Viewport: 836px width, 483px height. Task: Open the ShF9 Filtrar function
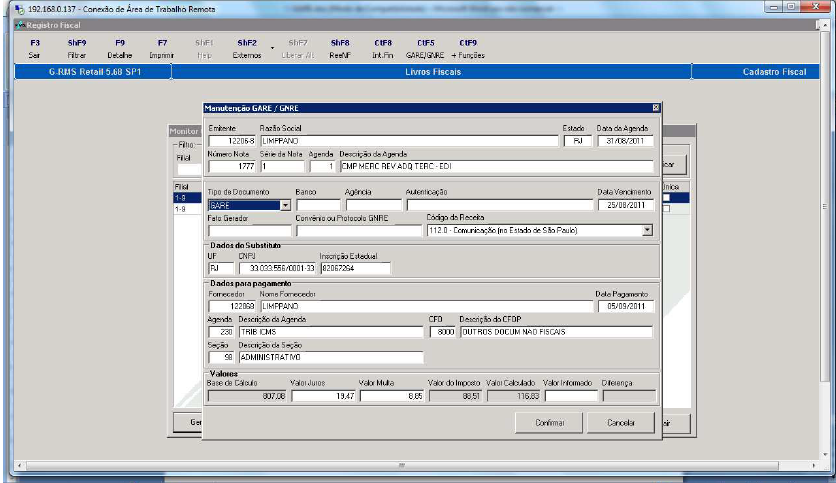[x=77, y=49]
